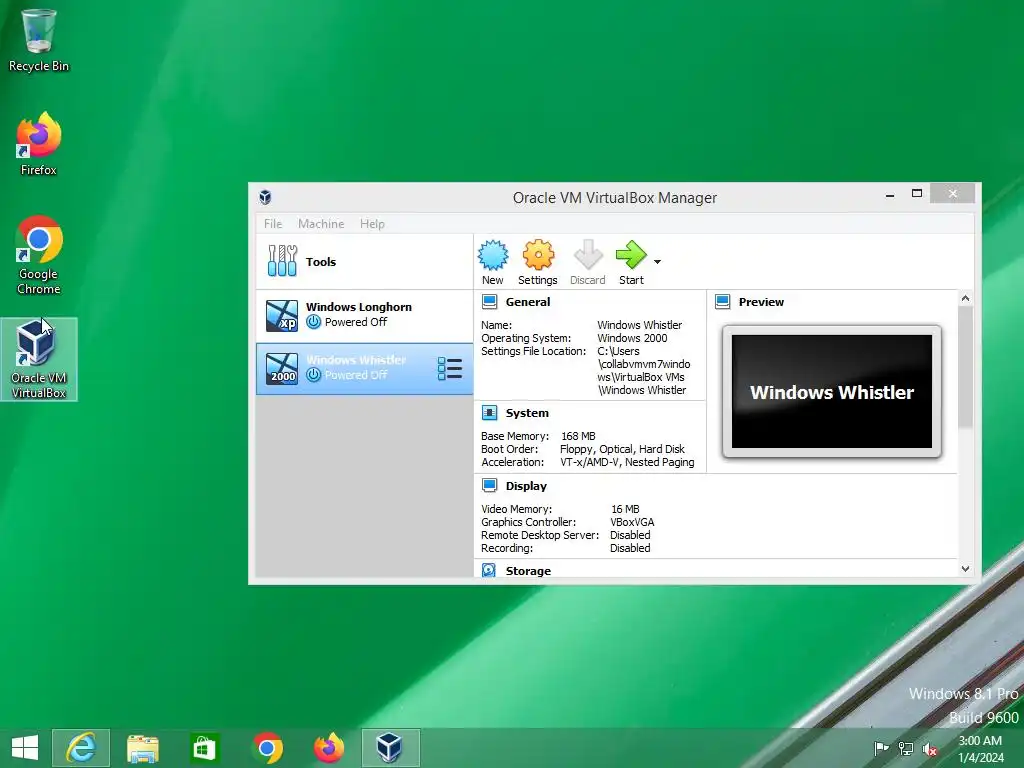
Task: Click the System section chip icon
Action: click(489, 413)
